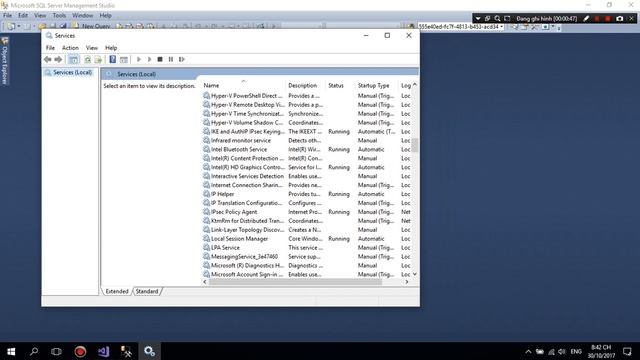Open Visual Studio from the taskbar
This screenshot has height=360, width=640.
point(103,351)
